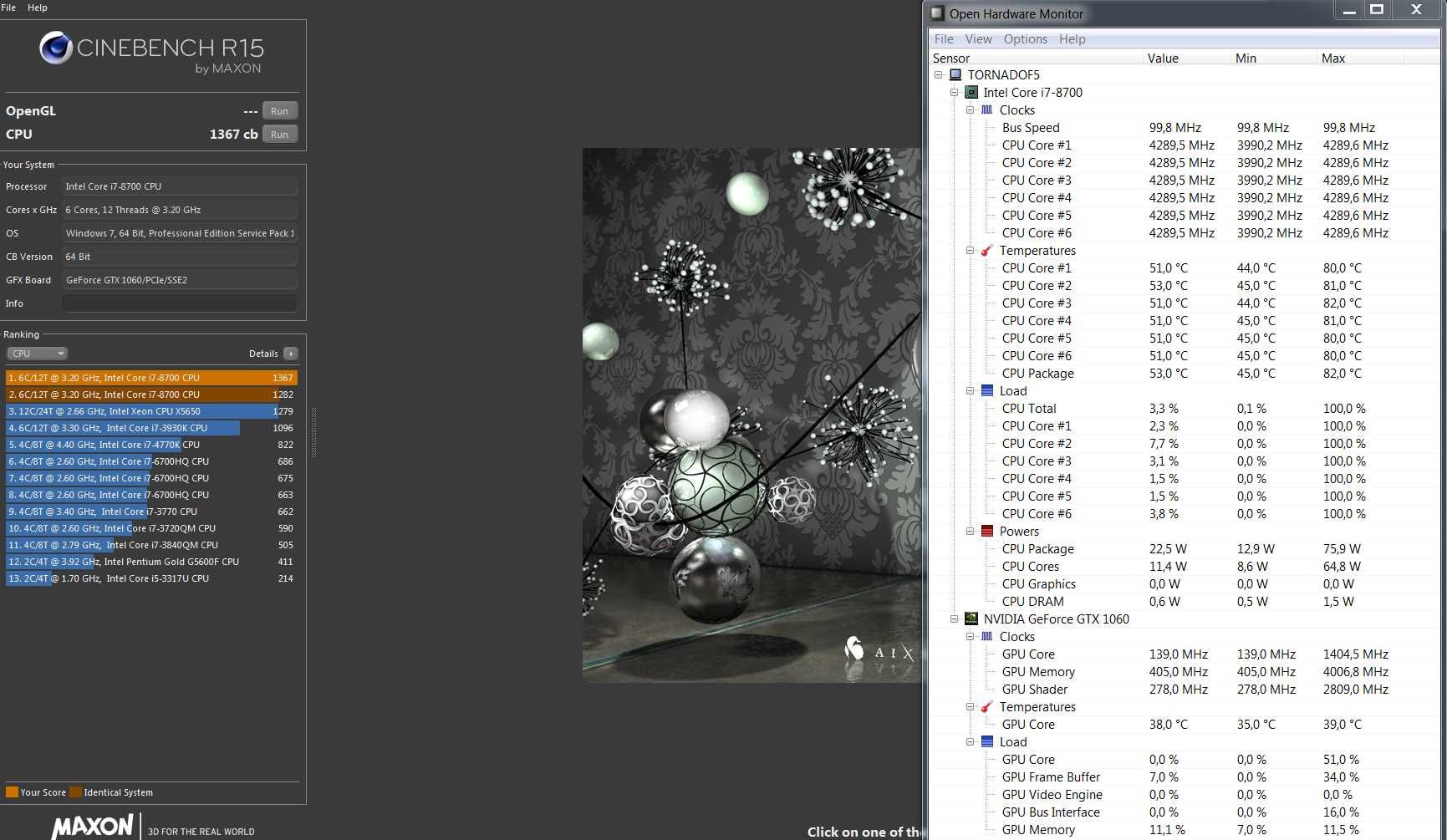This screenshot has width=1447, height=840.
Task: Open Cinebench Help menu
Action: click(38, 8)
